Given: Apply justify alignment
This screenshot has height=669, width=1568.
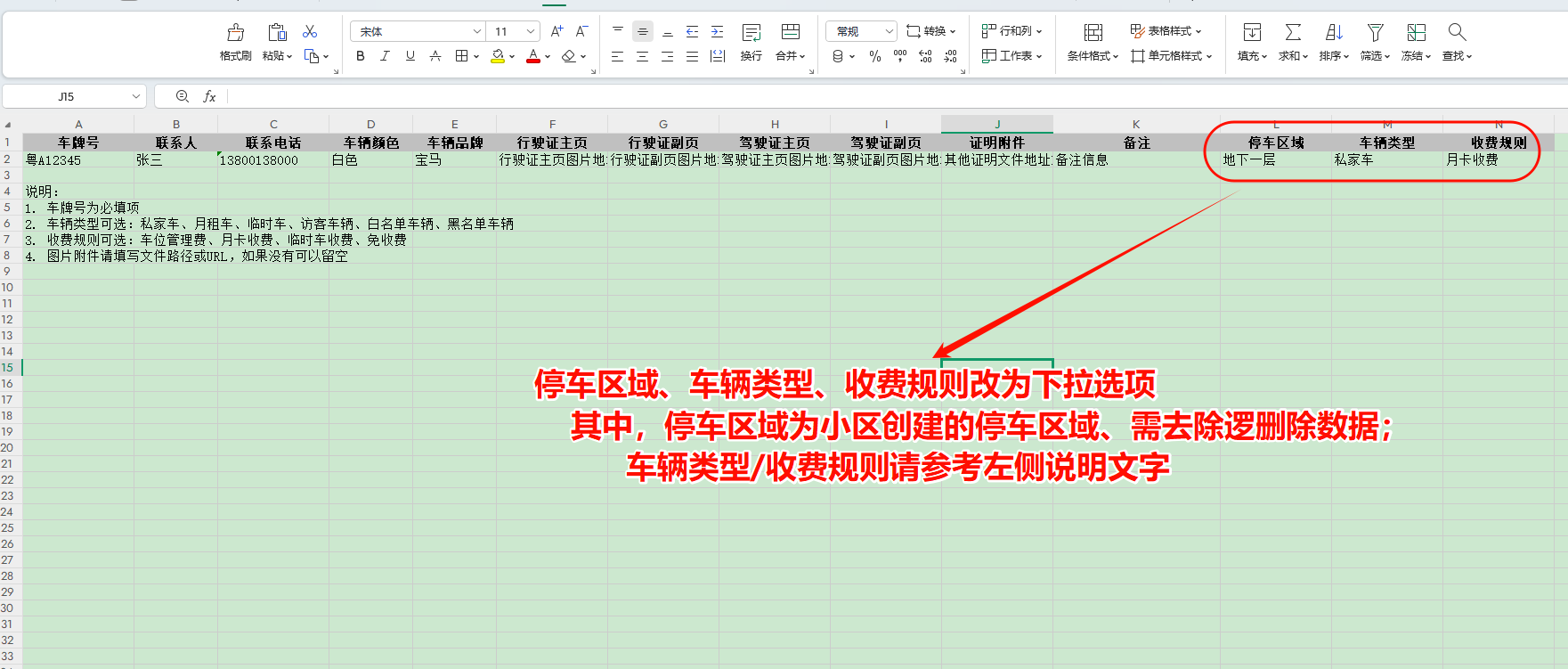Looking at the screenshot, I should (693, 56).
